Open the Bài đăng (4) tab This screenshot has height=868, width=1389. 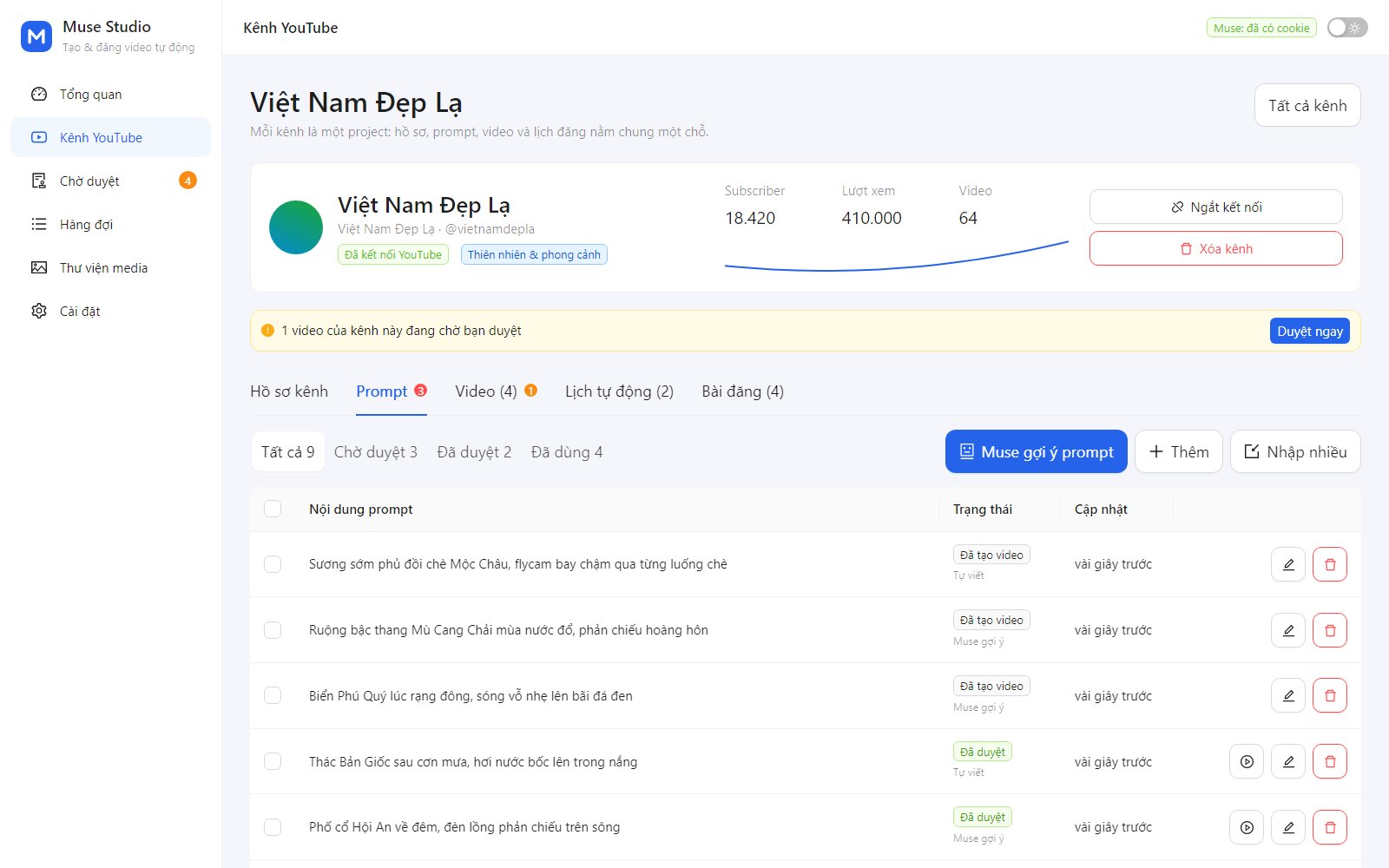742,391
